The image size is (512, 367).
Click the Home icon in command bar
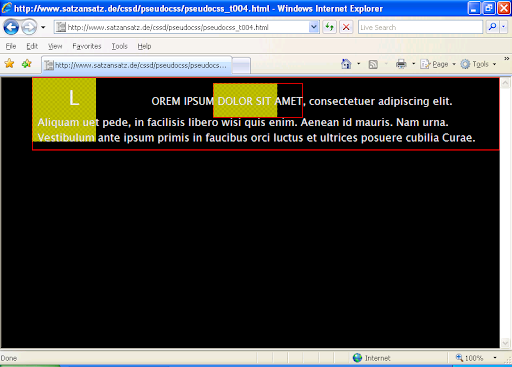point(346,64)
